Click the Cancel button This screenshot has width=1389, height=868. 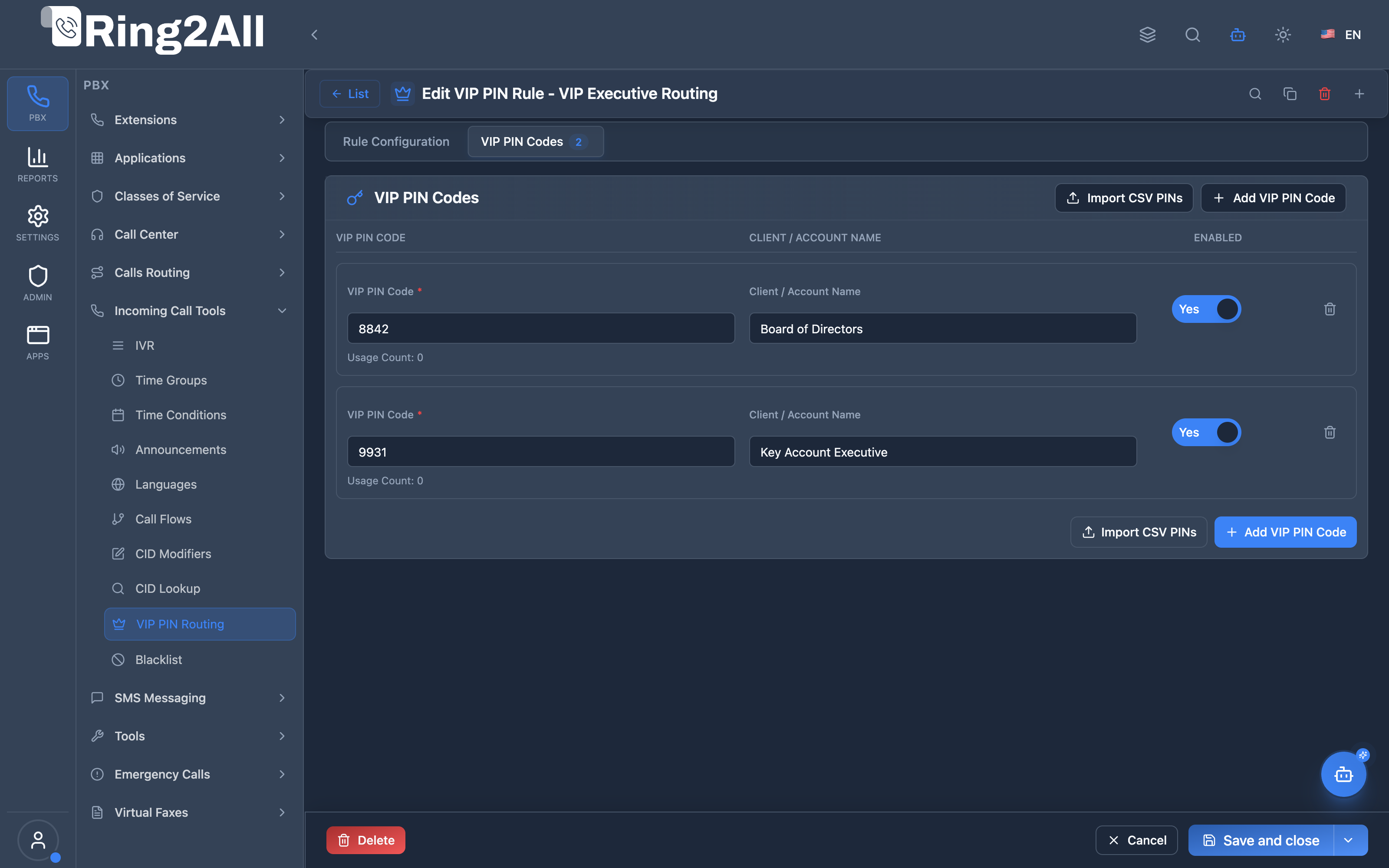(1136, 841)
